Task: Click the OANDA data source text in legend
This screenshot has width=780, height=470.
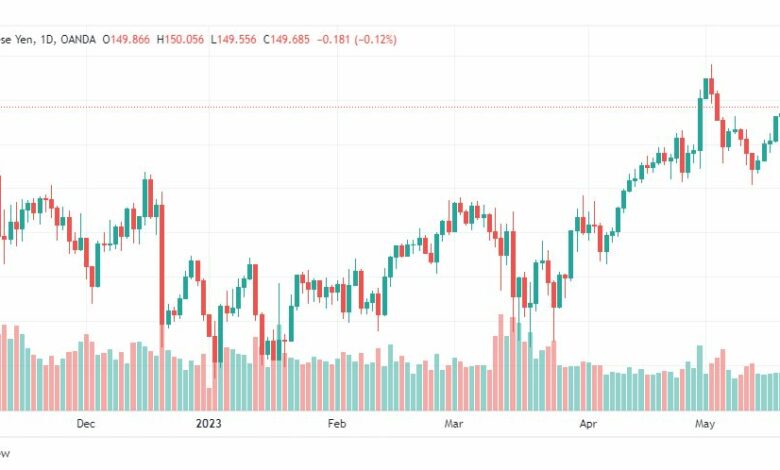Action: pyautogui.click(x=78, y=39)
